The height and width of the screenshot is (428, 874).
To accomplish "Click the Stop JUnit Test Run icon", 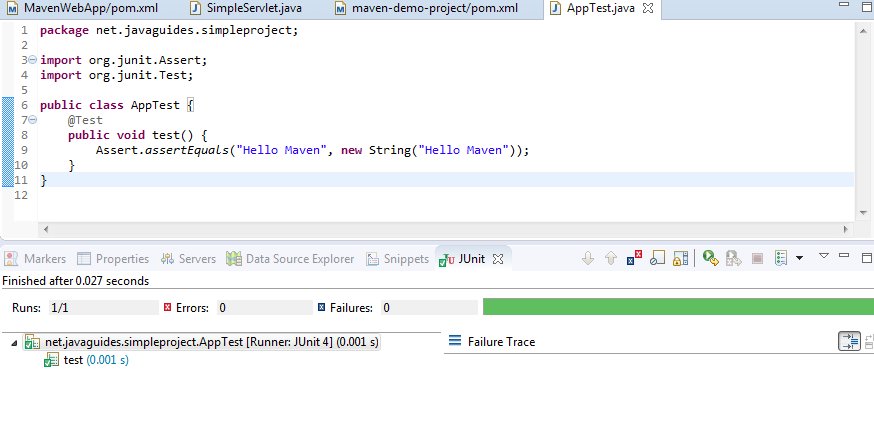I will point(757,258).
